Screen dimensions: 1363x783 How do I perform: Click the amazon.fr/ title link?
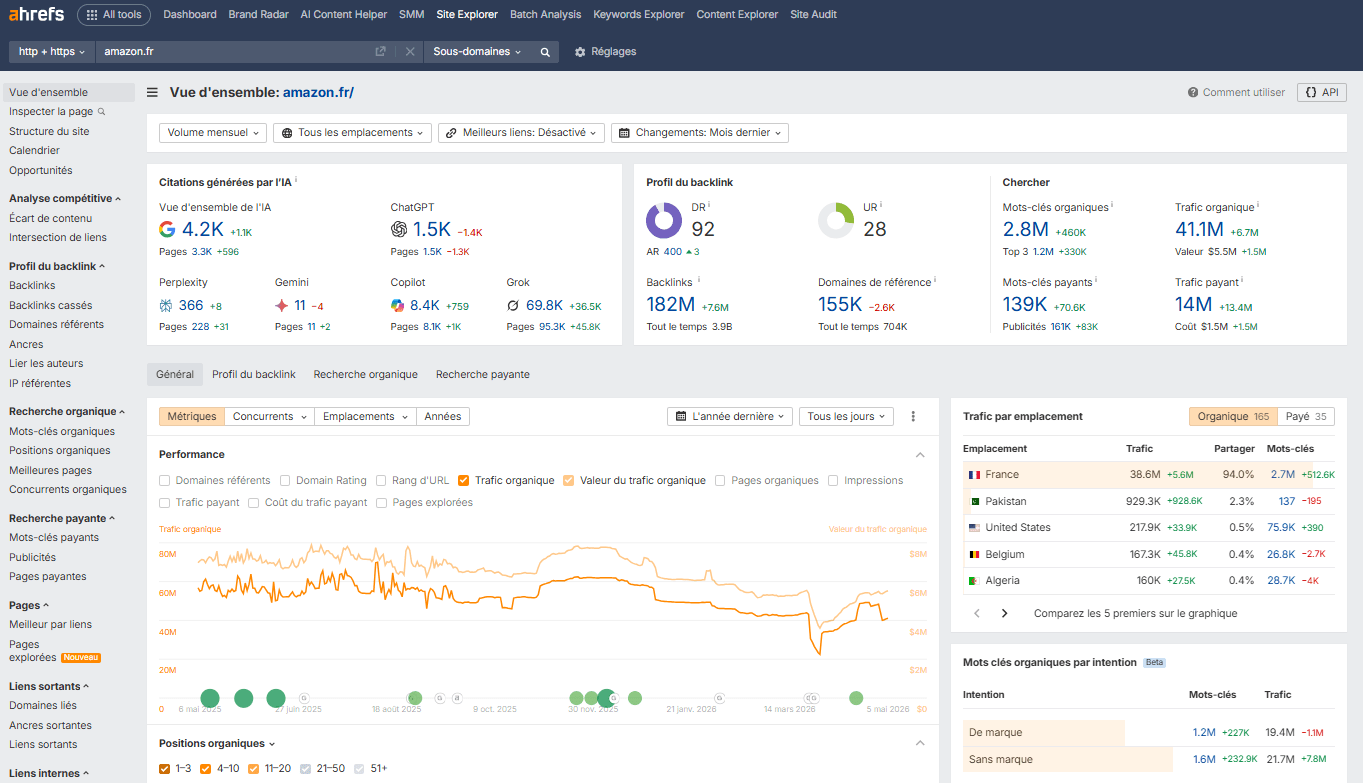pyautogui.click(x=318, y=93)
